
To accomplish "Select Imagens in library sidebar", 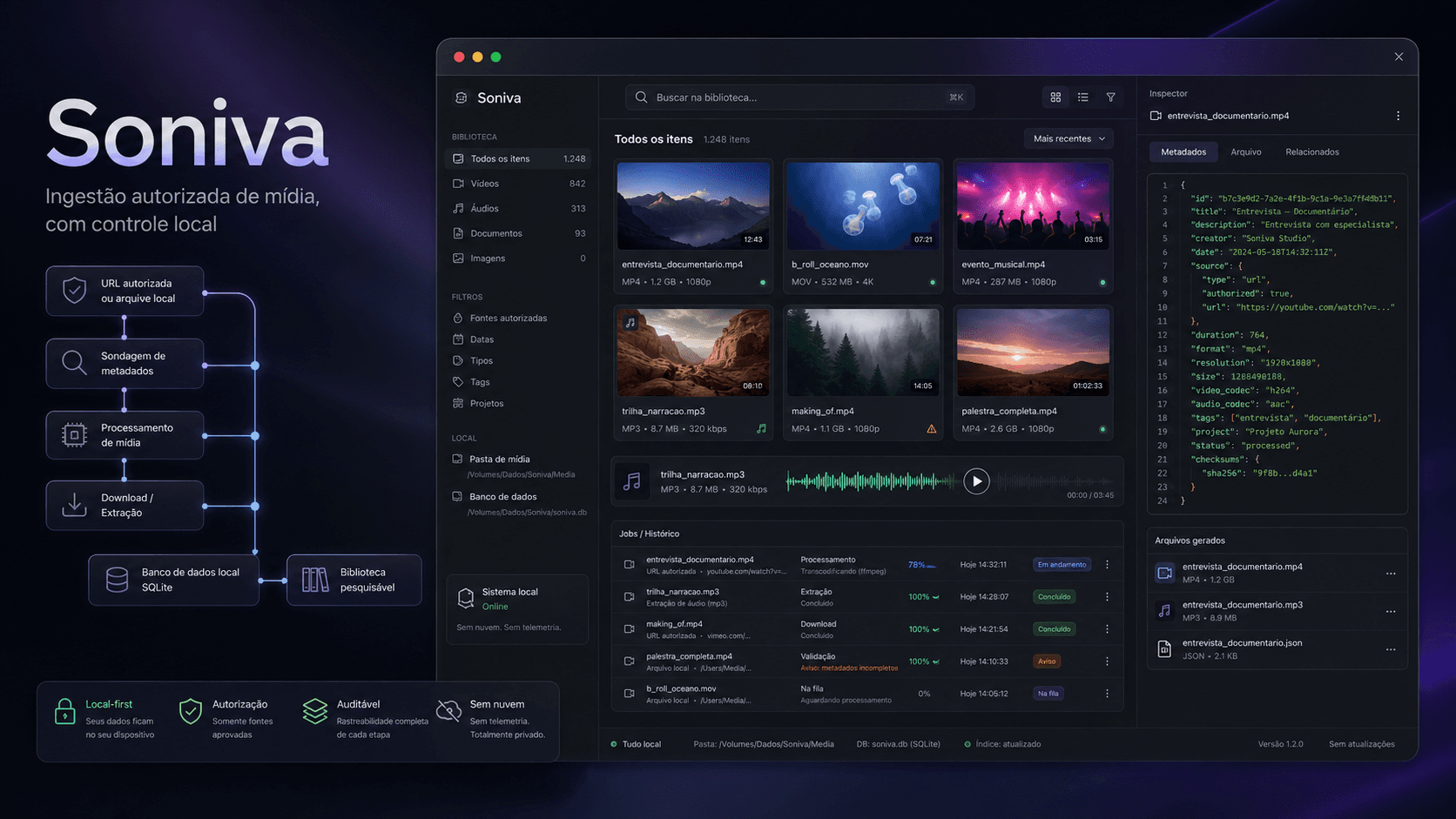I will pyautogui.click(x=518, y=258).
